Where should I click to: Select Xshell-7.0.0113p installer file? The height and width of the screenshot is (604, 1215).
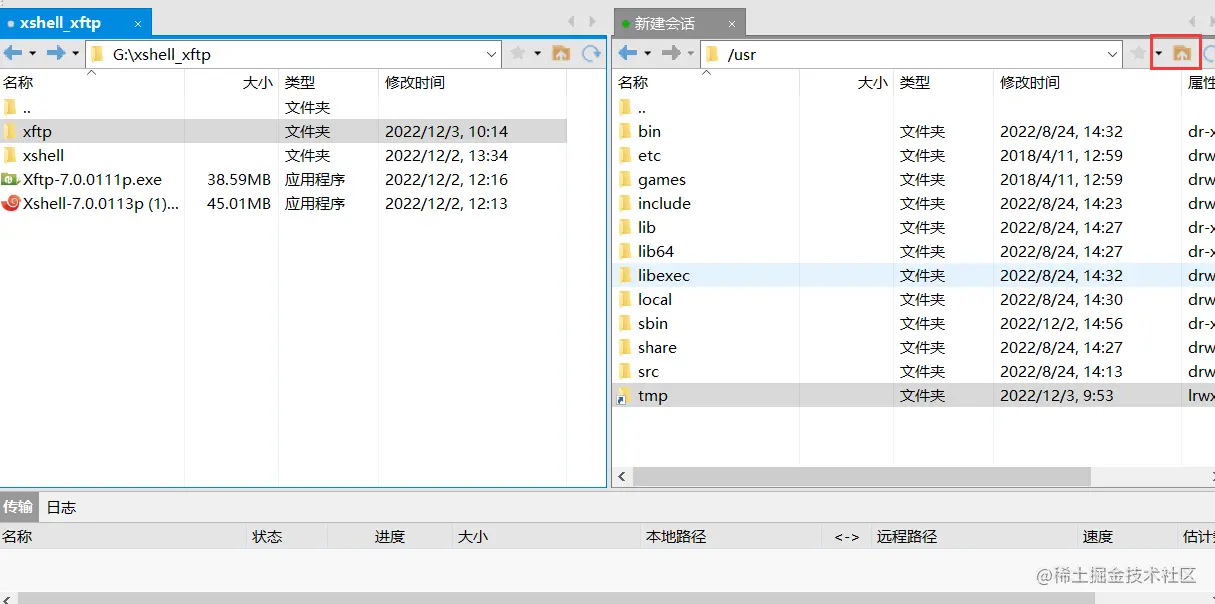[x=283, y=203]
